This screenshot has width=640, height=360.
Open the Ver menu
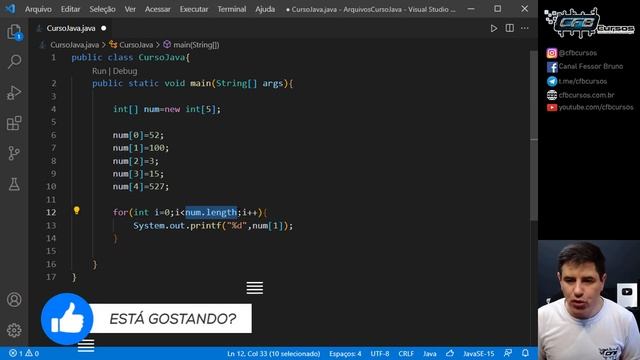coord(130,9)
